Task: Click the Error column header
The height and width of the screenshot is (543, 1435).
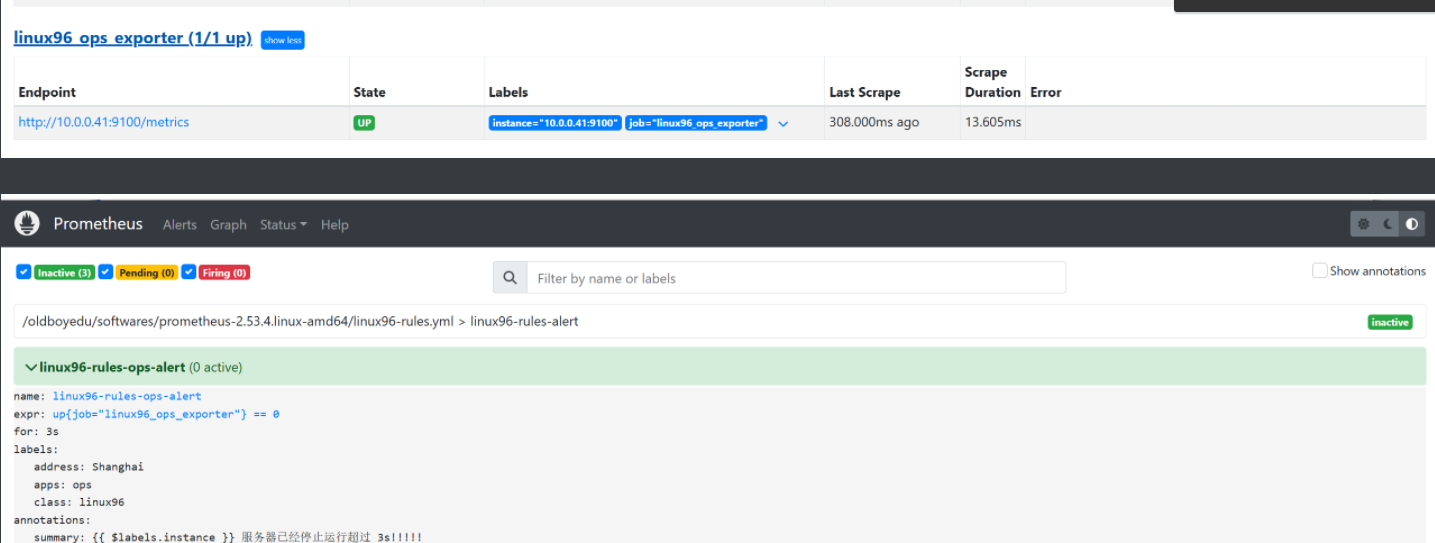Action: coord(1045,92)
